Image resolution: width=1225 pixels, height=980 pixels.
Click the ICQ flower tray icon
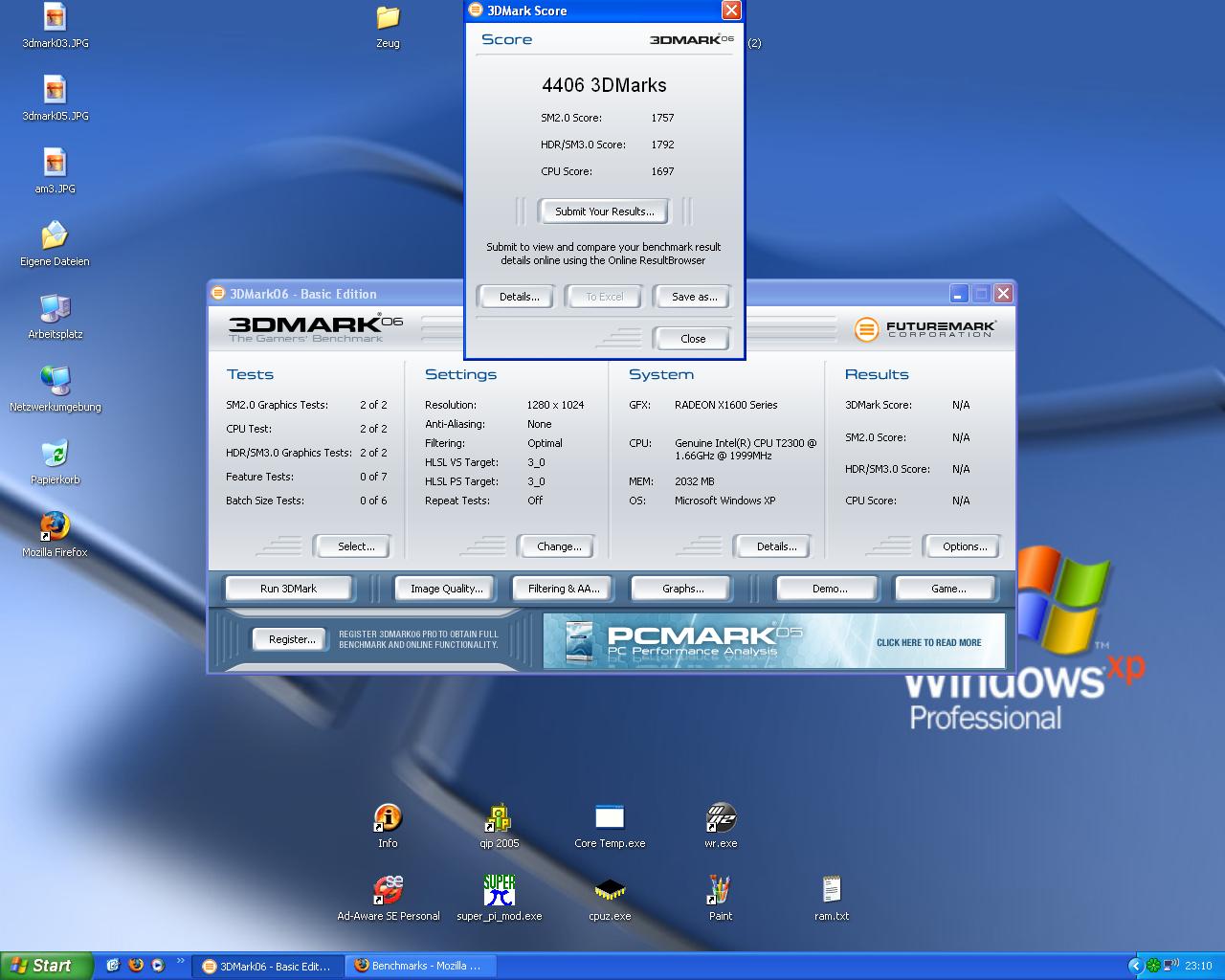[x=1153, y=966]
